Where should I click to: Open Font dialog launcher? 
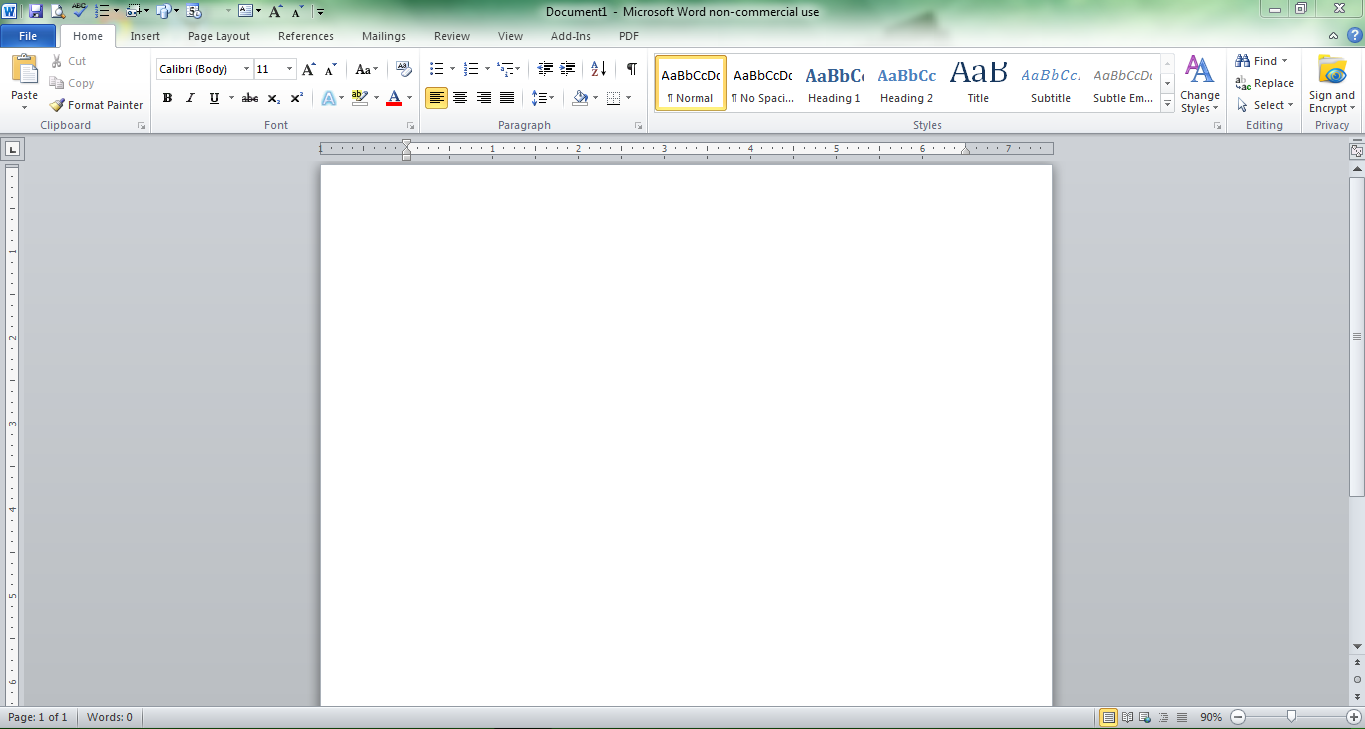(x=410, y=126)
